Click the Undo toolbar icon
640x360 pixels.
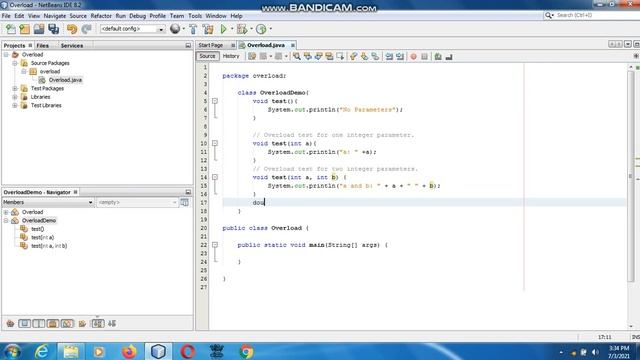[x=72, y=29]
